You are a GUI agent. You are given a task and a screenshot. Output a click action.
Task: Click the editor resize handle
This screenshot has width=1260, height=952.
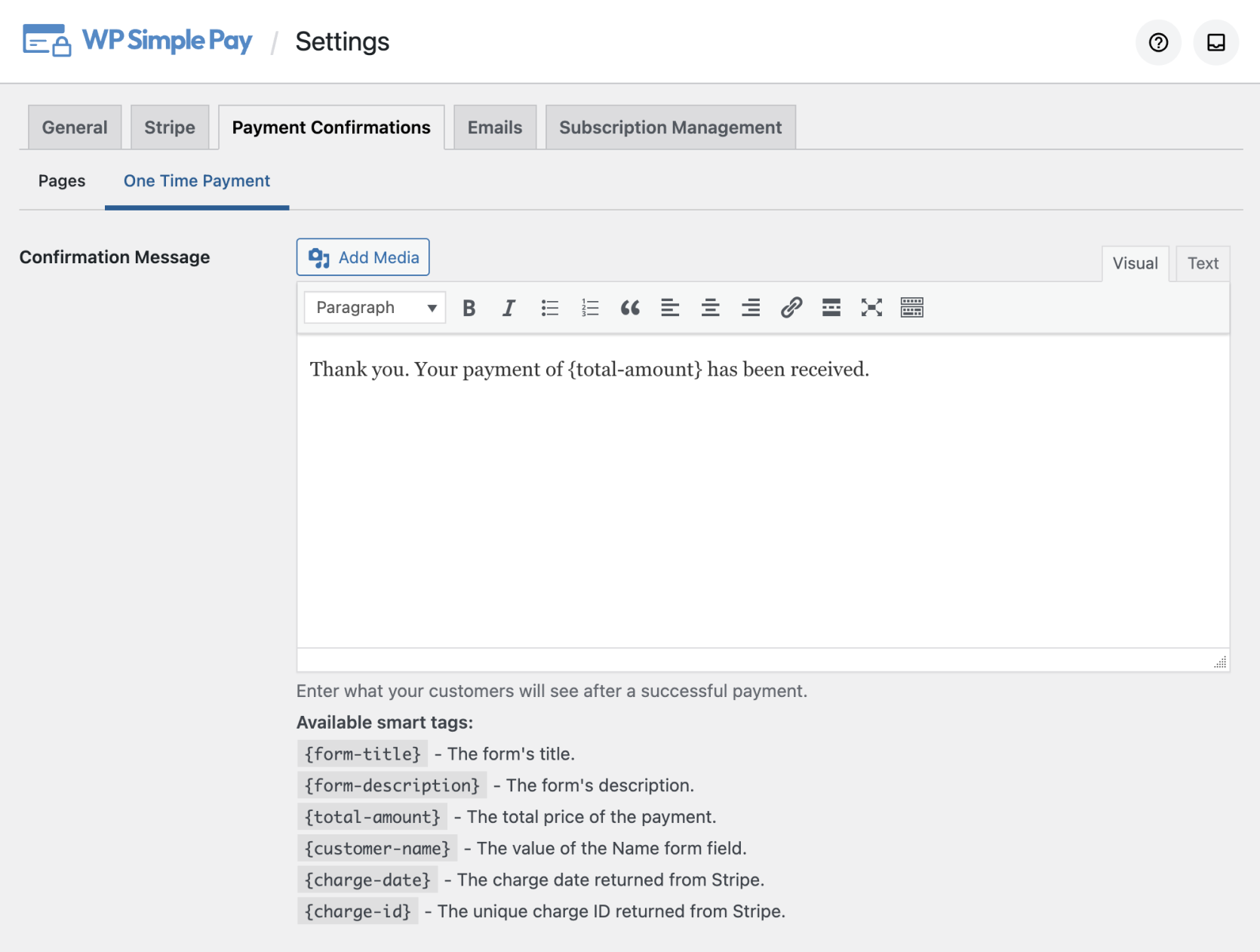coord(1220,662)
